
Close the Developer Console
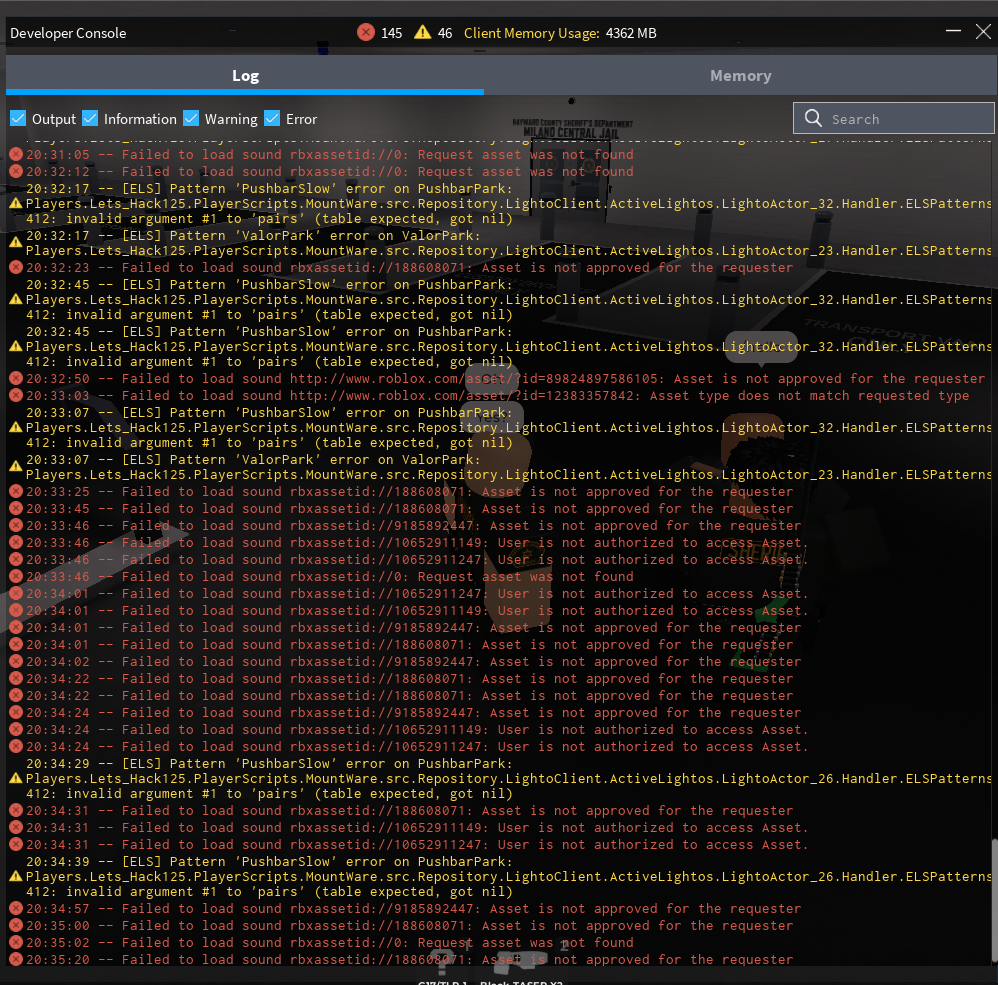tap(982, 32)
